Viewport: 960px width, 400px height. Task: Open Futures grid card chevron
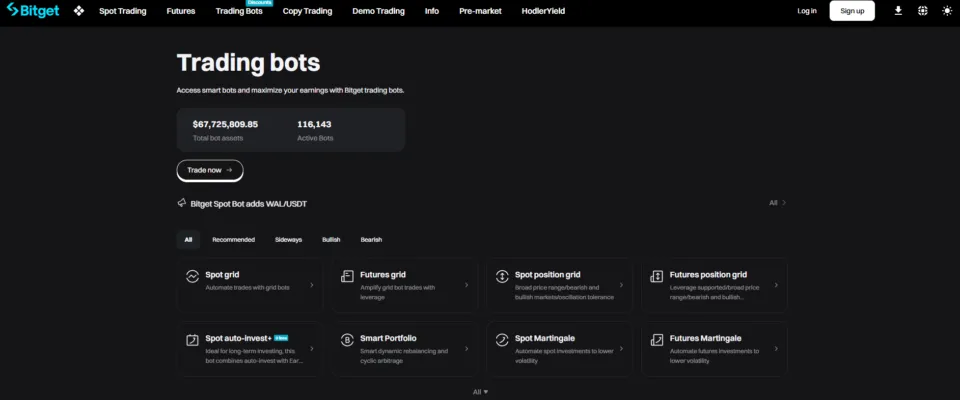click(x=467, y=285)
